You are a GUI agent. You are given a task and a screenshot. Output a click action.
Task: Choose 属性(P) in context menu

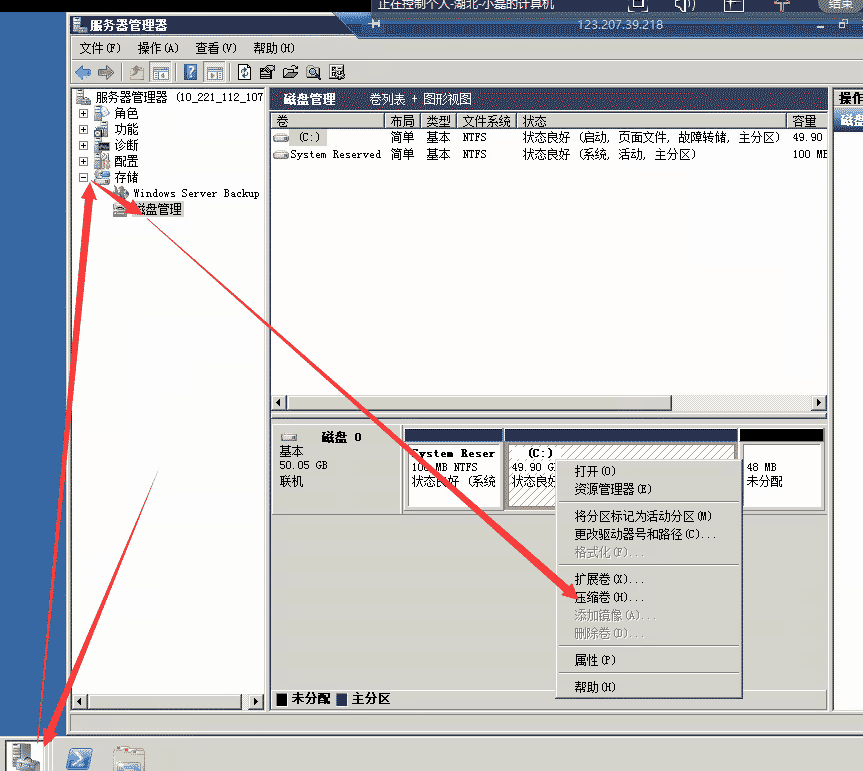tap(649, 660)
